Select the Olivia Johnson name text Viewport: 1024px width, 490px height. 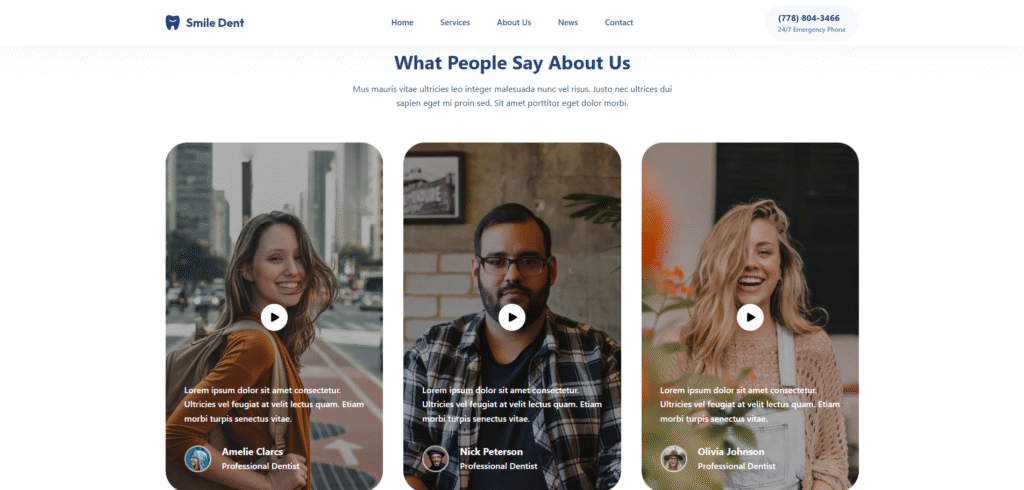pyautogui.click(x=731, y=451)
